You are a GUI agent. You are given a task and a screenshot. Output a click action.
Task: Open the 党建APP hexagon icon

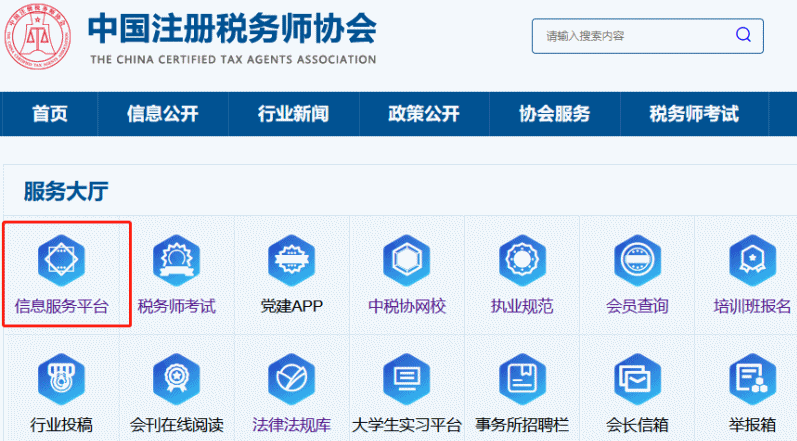click(x=292, y=260)
